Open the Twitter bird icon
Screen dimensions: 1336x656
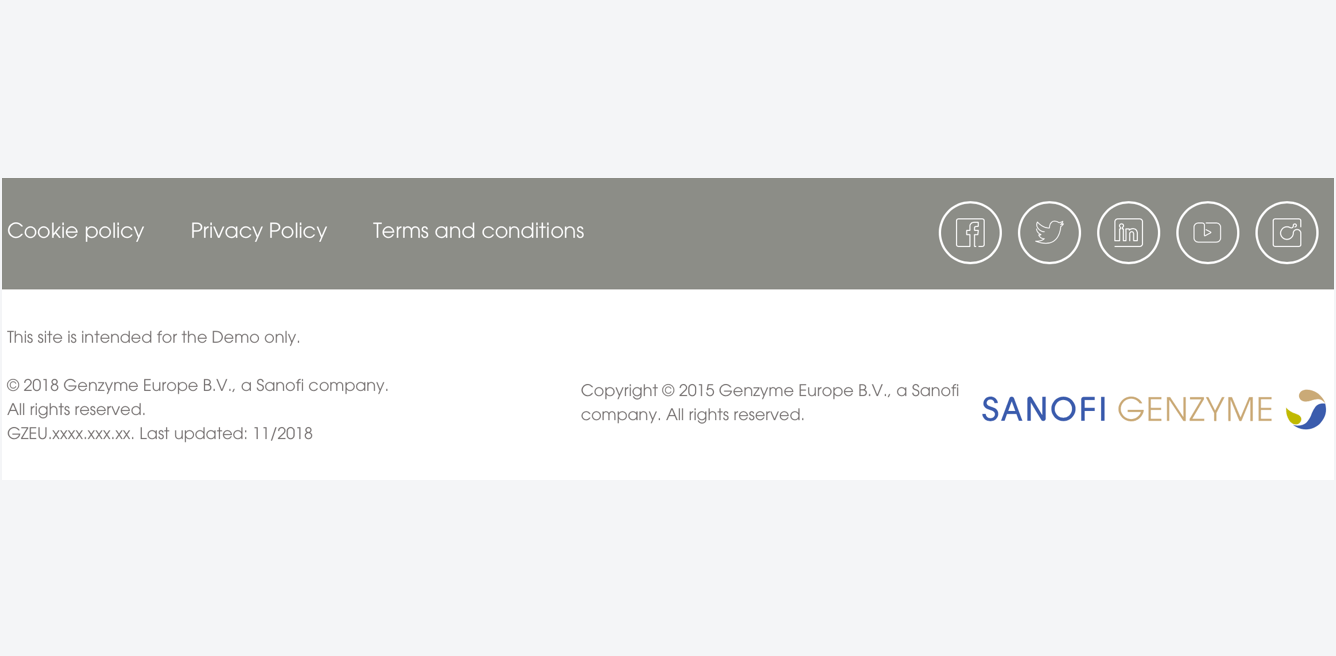[x=1049, y=233]
